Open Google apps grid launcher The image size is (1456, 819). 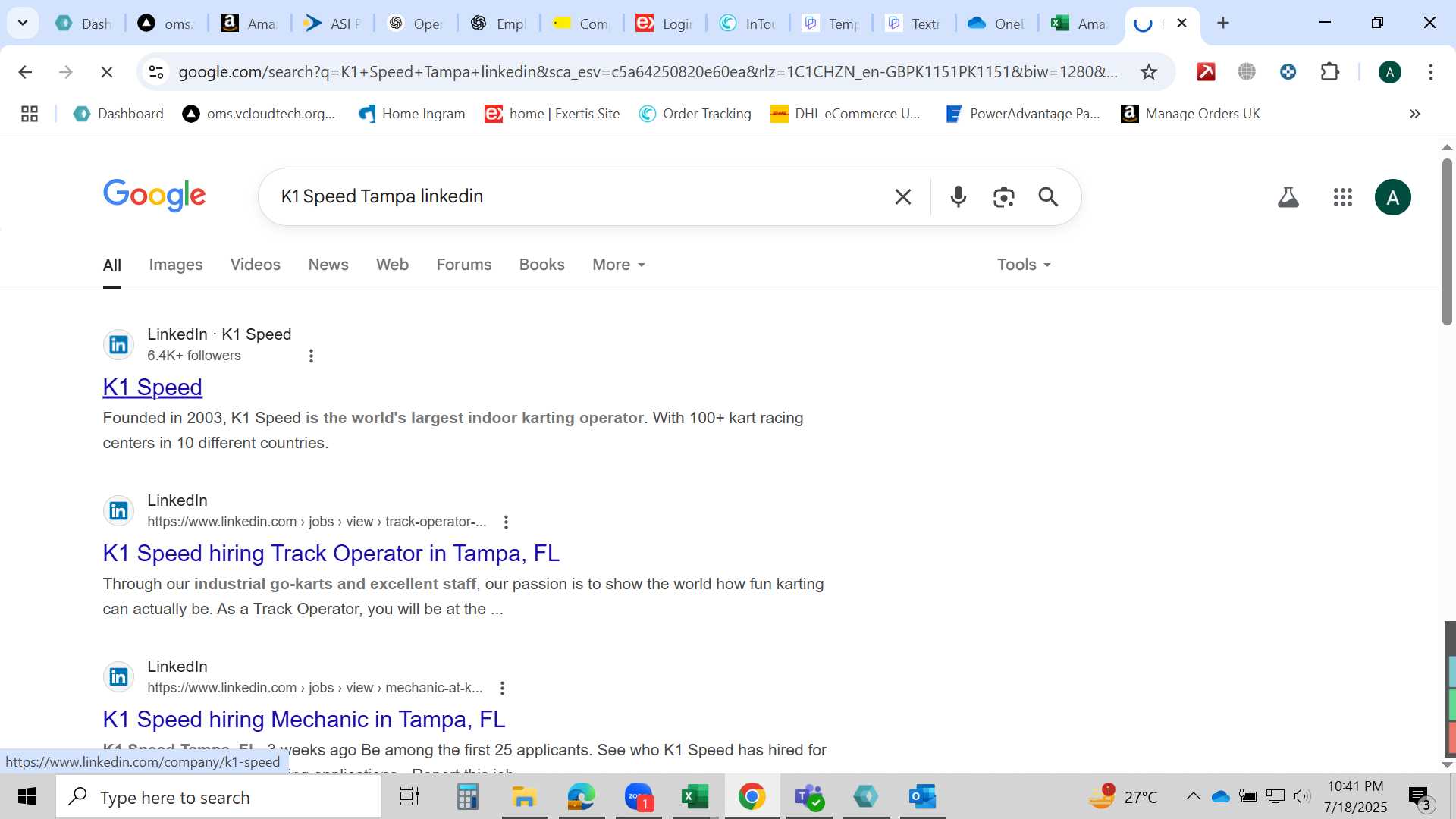point(1342,198)
